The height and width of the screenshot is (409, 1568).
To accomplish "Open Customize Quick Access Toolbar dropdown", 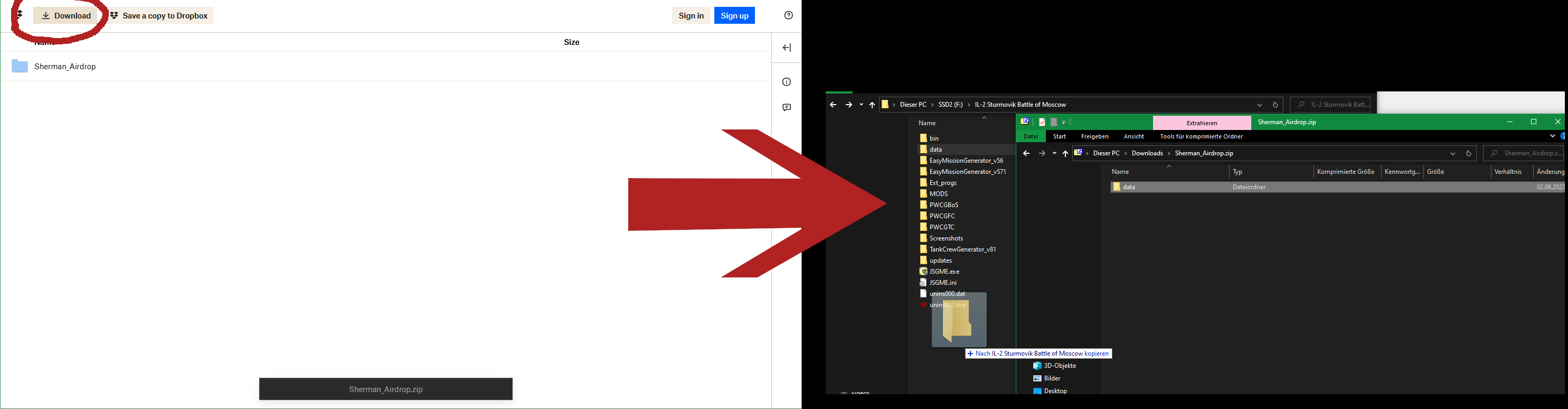I will click(x=1063, y=123).
